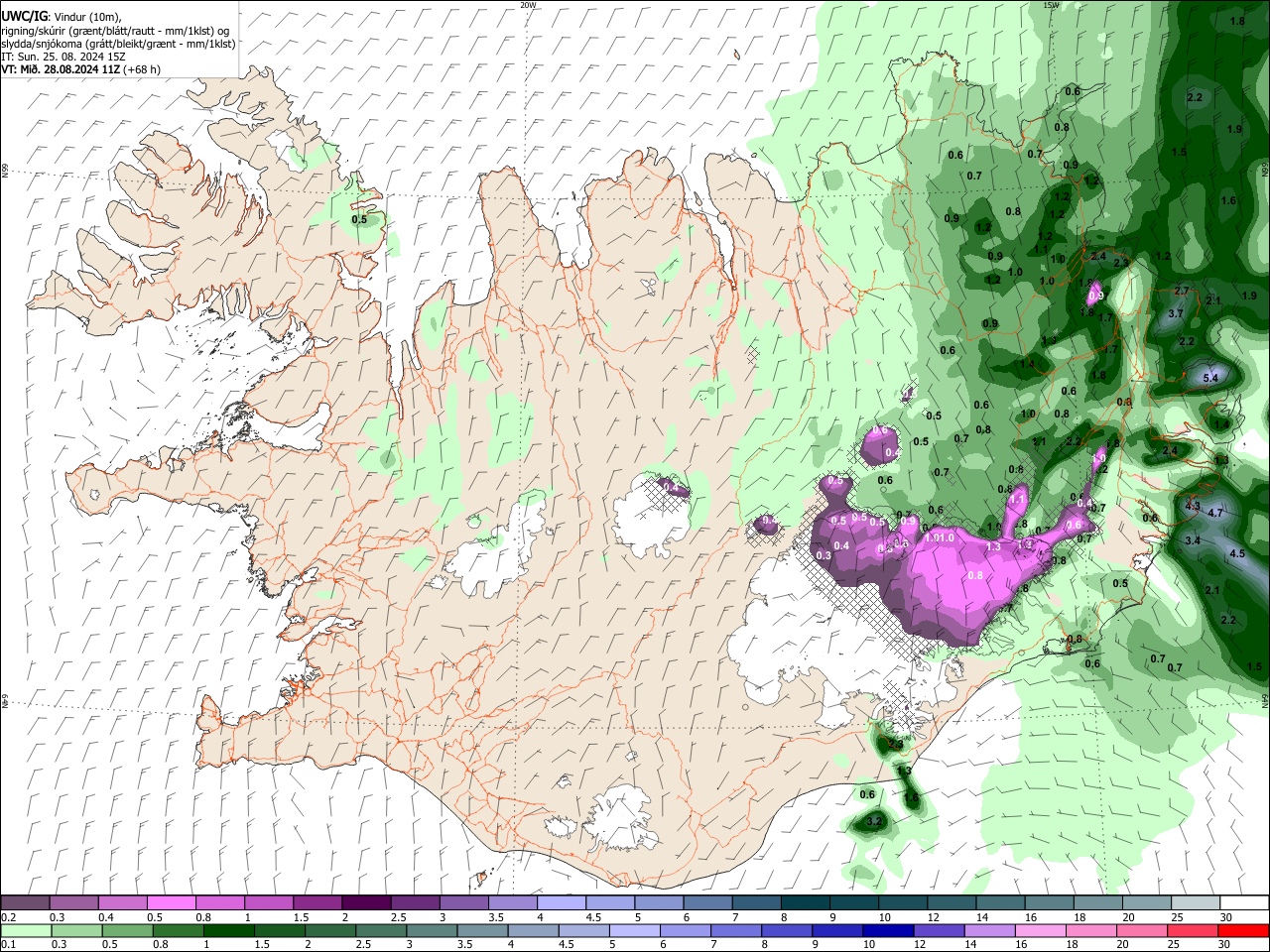Click the '3.7' precipitation value on the map
Screen dimensions: 1270x952
(x=1176, y=313)
